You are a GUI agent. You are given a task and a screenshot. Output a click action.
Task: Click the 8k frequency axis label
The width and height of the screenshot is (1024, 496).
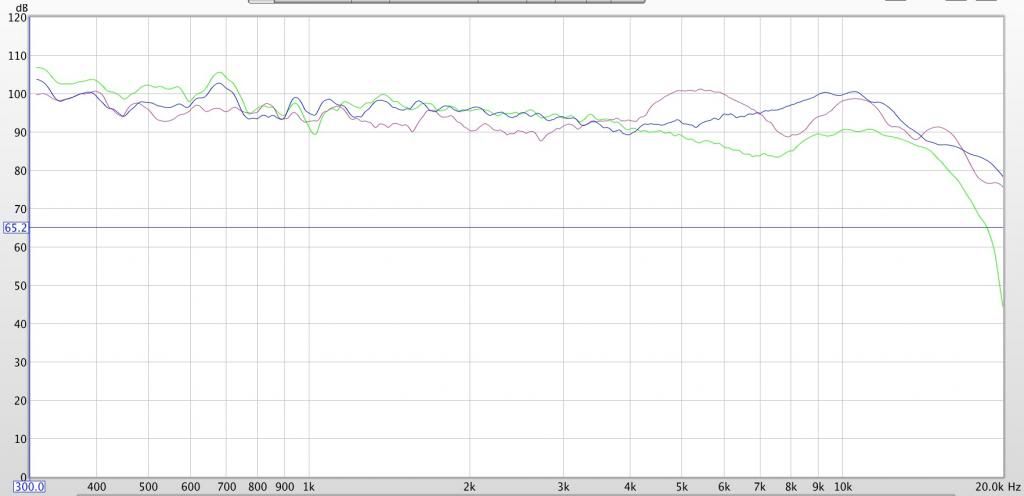(792, 487)
